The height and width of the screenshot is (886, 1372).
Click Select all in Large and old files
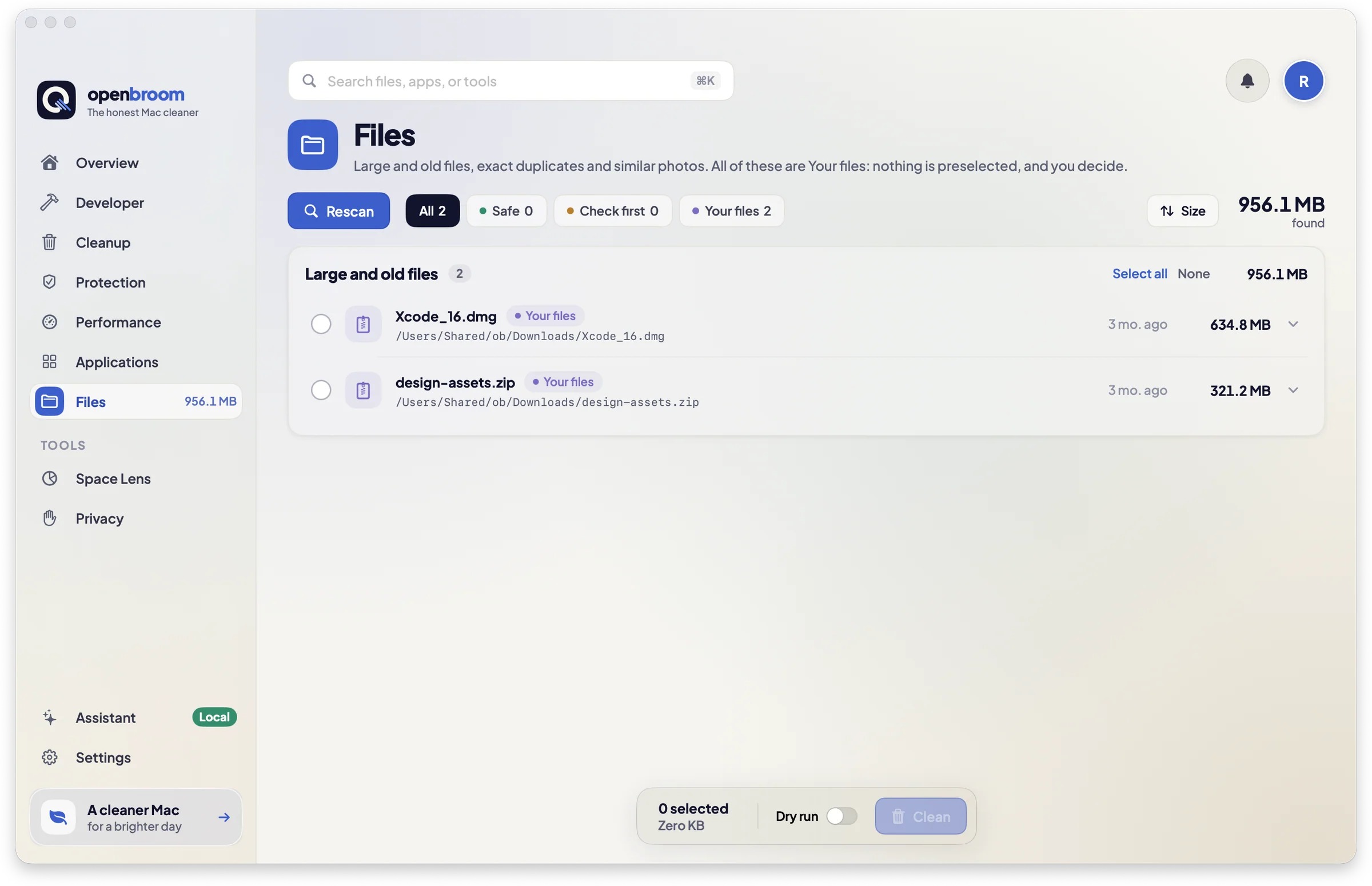(1139, 273)
